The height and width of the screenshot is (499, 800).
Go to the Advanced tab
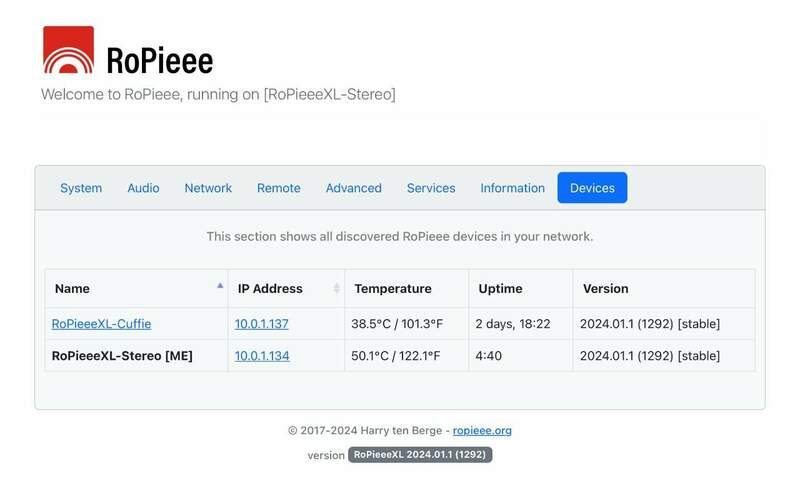(x=353, y=188)
